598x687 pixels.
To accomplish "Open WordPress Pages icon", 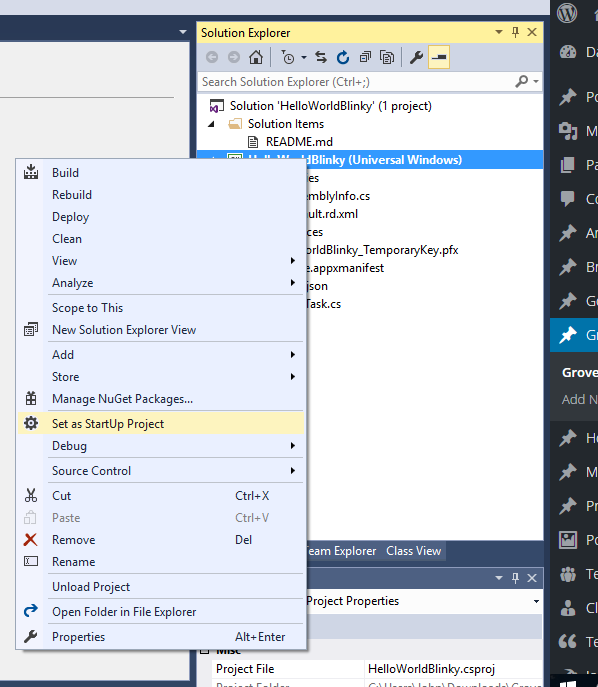I will [567, 165].
